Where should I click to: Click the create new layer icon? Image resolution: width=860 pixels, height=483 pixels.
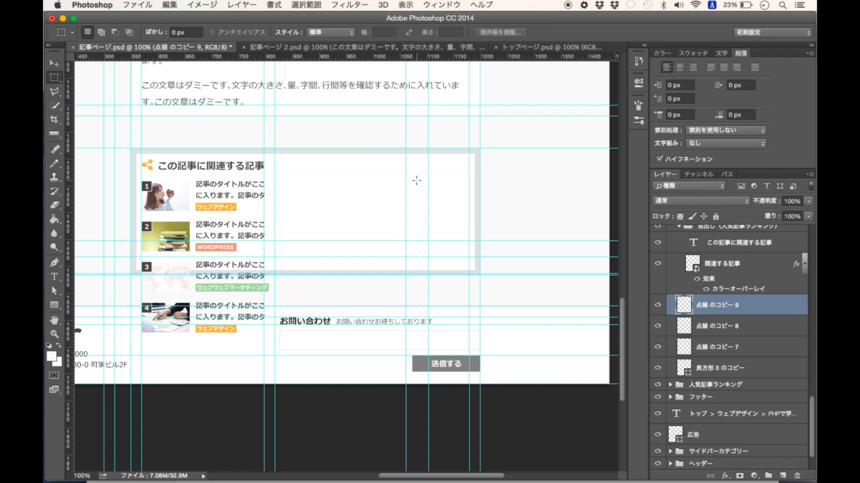[x=783, y=476]
